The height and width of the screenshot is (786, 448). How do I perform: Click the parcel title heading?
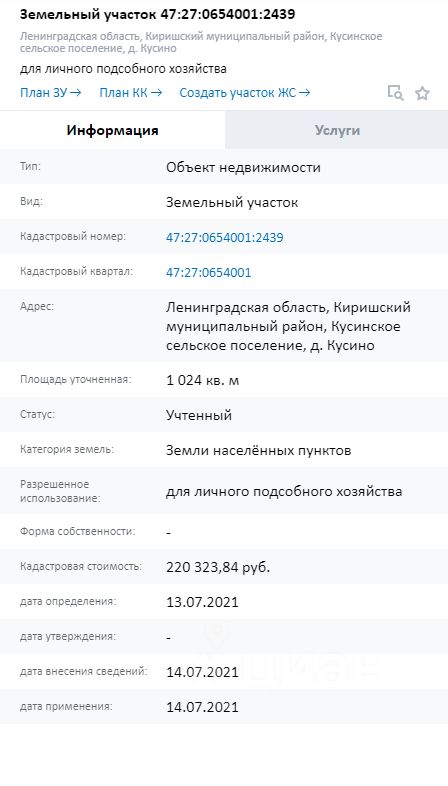tap(157, 15)
